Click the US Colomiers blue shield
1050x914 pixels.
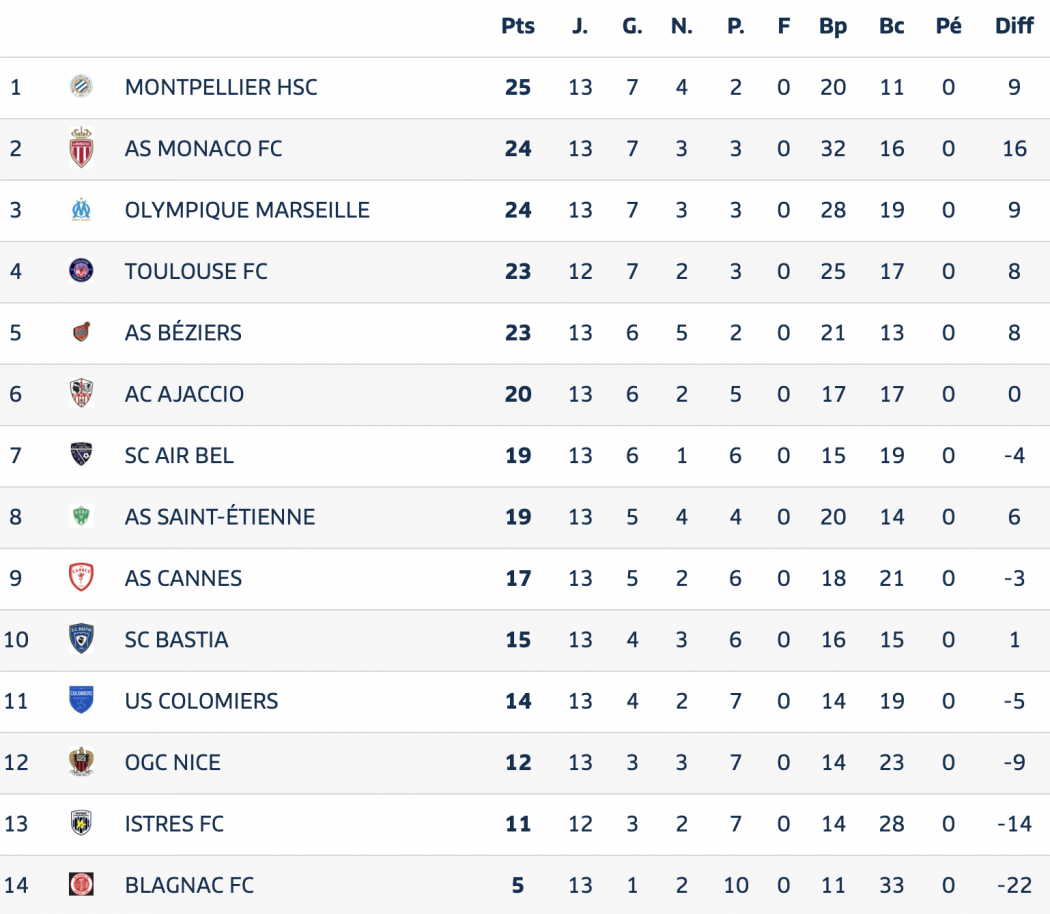coord(81,700)
